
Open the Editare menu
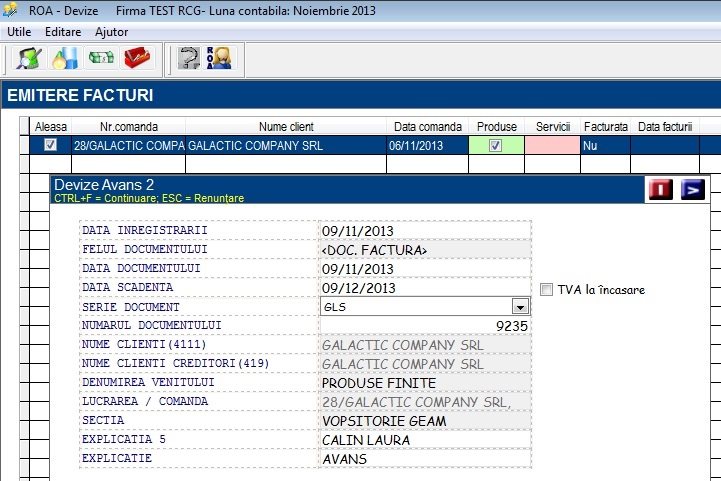[63, 32]
